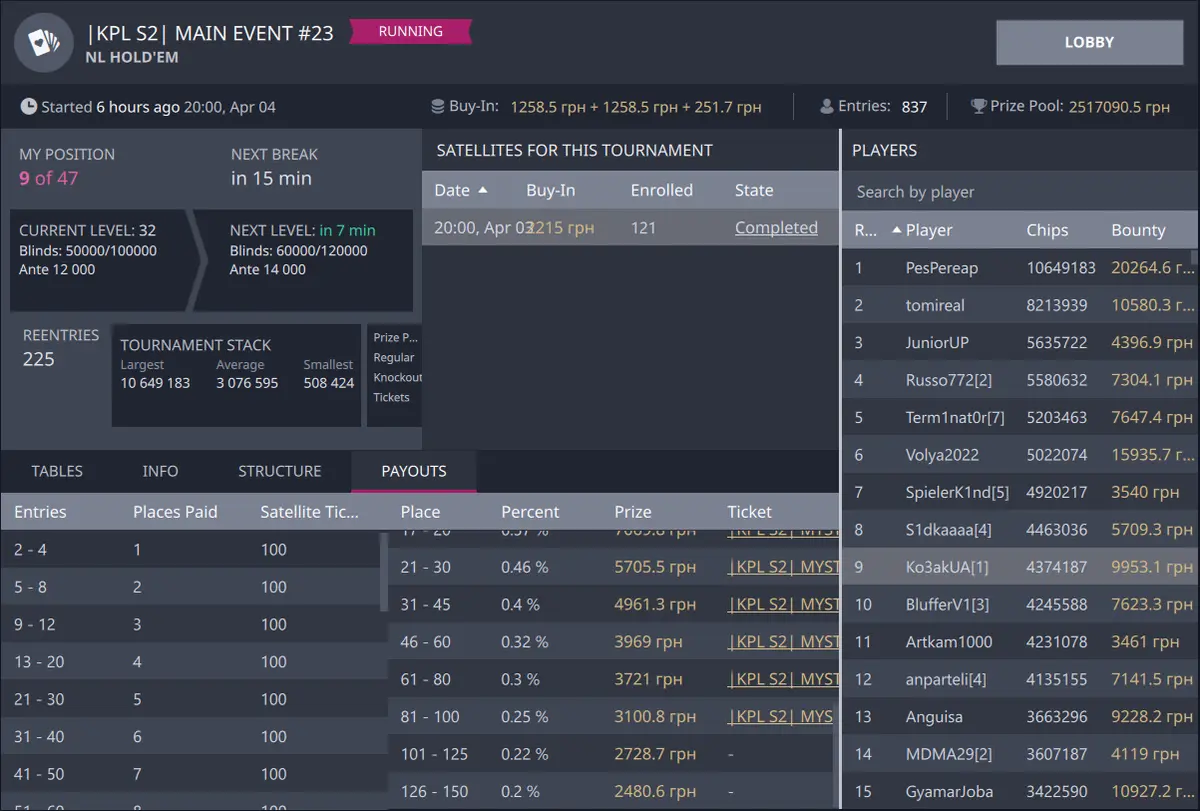Screen dimensions: 1200x811
Task: Return to the Lobby
Action: tap(1089, 43)
